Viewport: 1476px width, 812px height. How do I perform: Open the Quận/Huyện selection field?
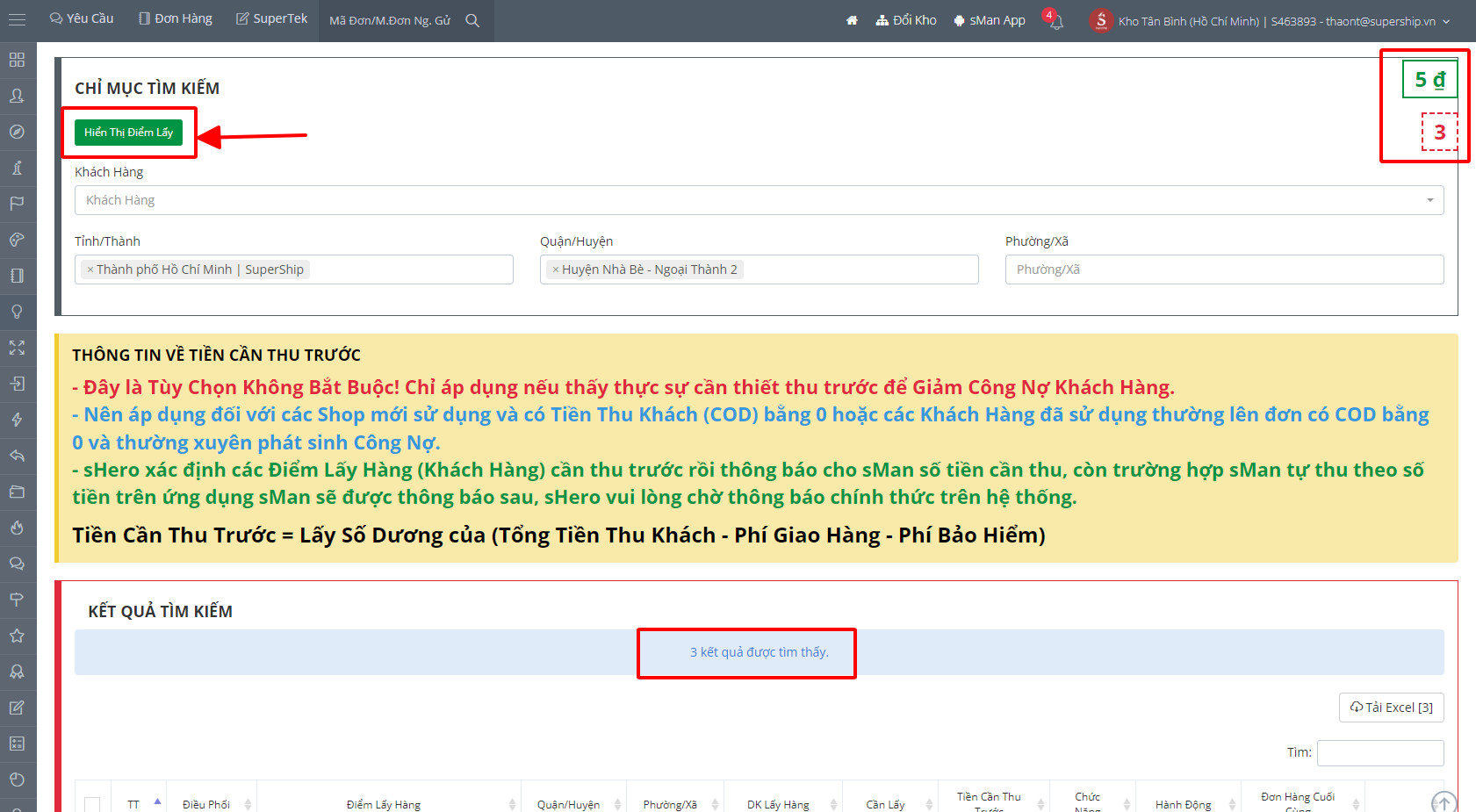[760, 269]
